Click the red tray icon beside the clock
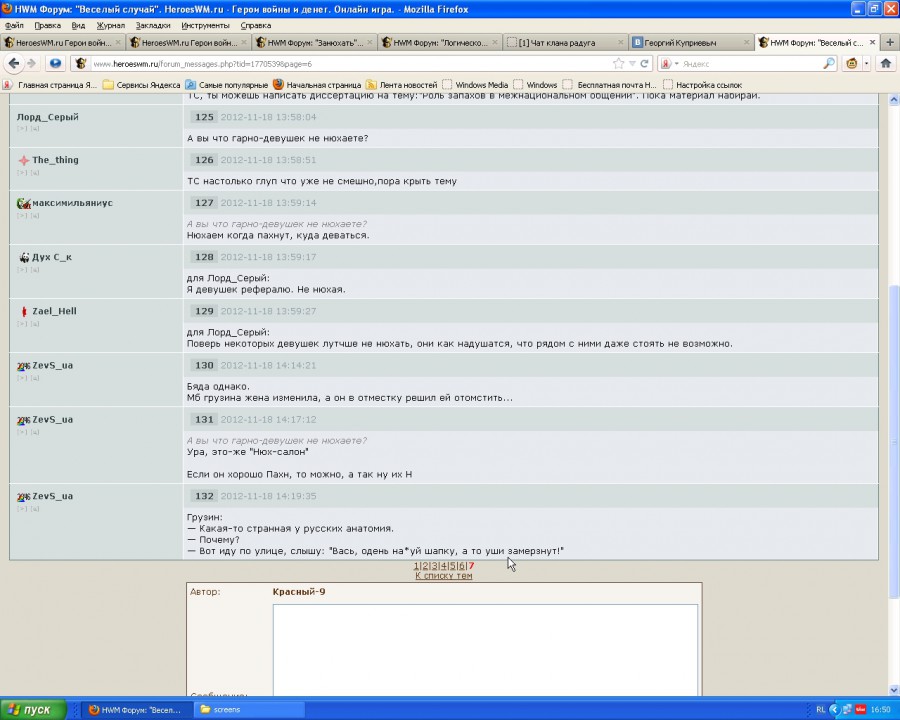This screenshot has width=900, height=720. (x=860, y=710)
